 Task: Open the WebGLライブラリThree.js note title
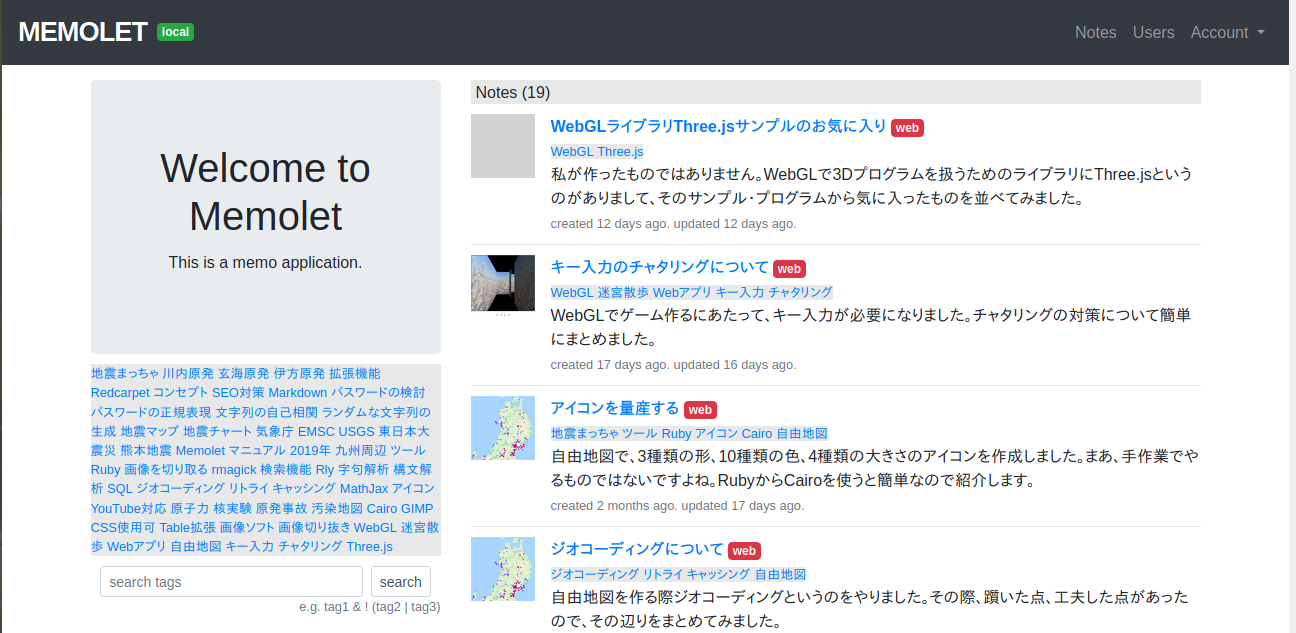click(x=718, y=126)
